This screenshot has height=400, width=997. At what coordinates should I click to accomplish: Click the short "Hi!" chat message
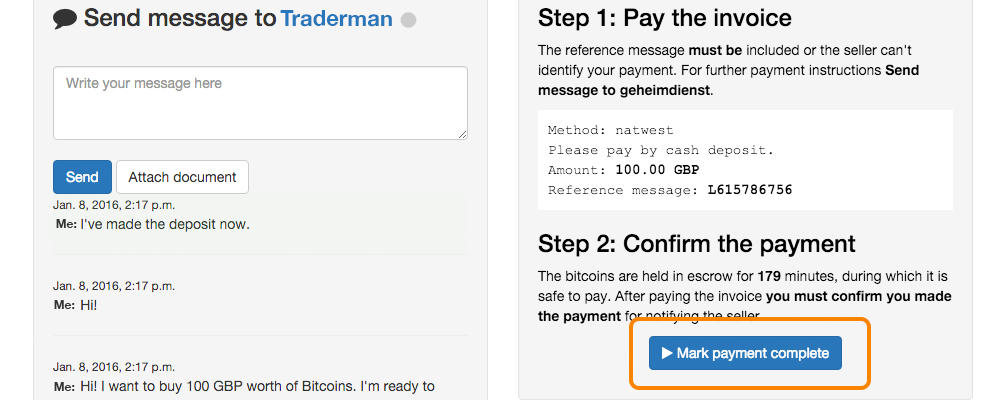pos(88,304)
